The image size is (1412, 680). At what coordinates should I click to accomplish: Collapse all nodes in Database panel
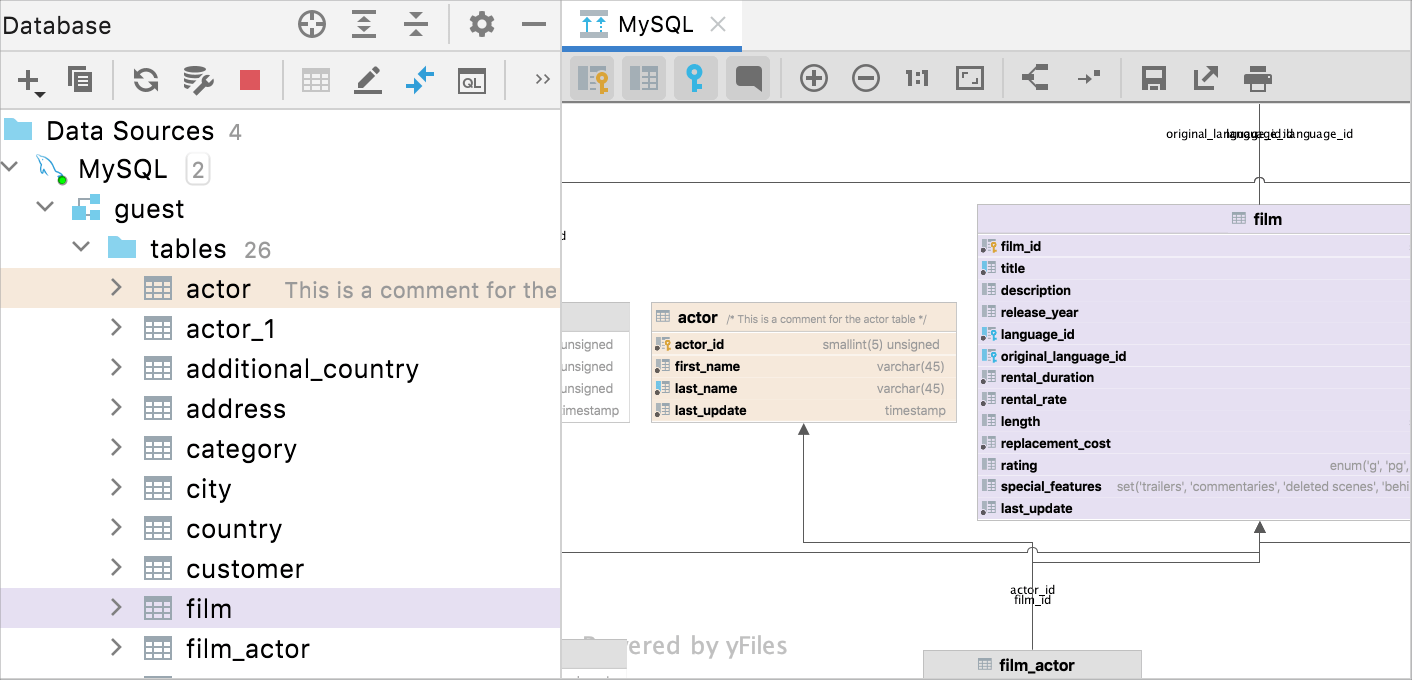(x=416, y=24)
